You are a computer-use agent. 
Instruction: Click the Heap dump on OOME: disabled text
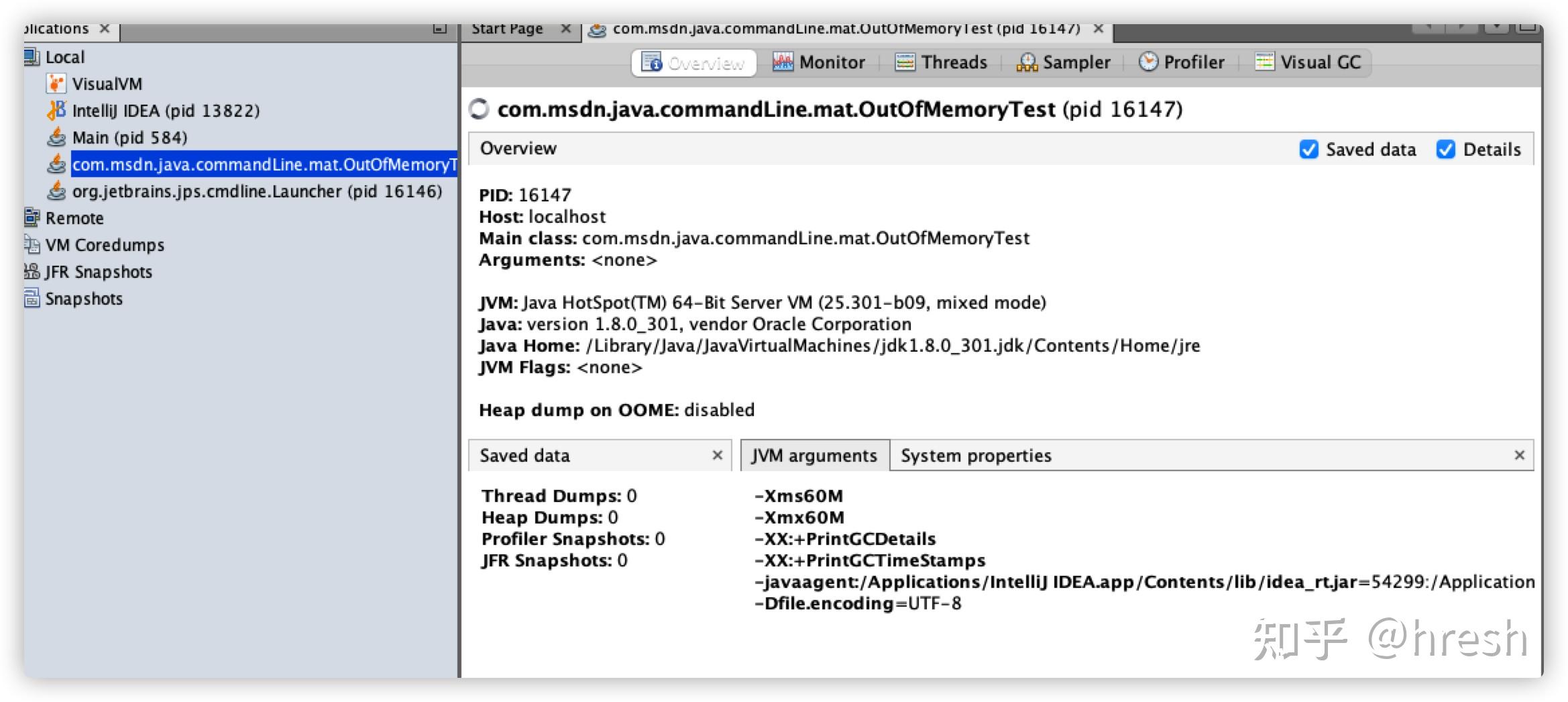click(617, 409)
